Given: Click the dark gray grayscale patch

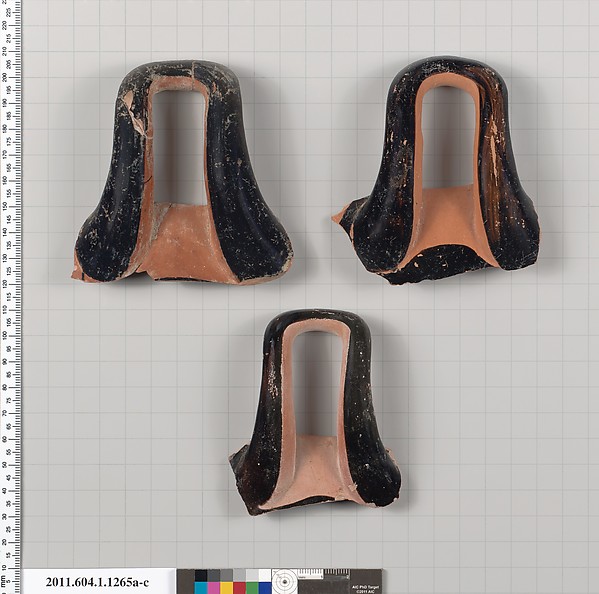Looking at the screenshot, I should [x=214, y=575].
